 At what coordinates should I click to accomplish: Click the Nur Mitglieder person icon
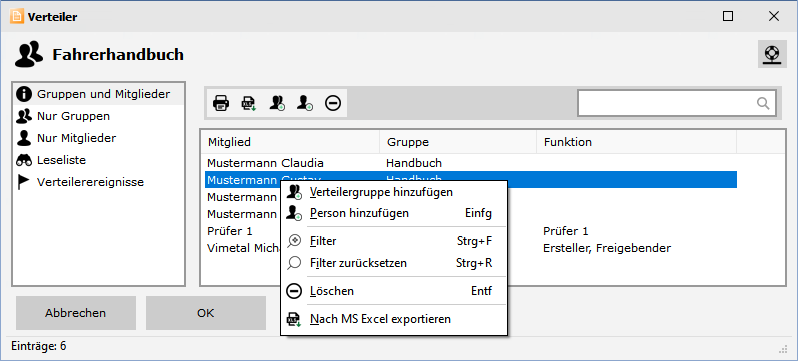pyautogui.click(x=23, y=138)
